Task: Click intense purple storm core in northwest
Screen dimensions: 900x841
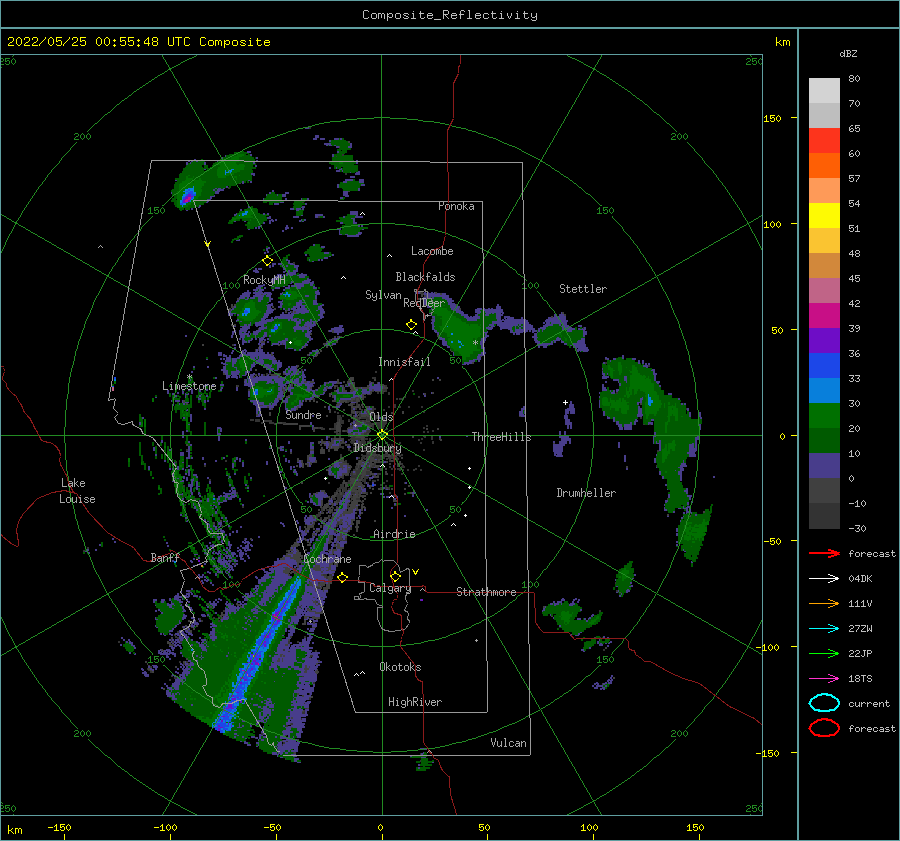Action: (x=187, y=197)
